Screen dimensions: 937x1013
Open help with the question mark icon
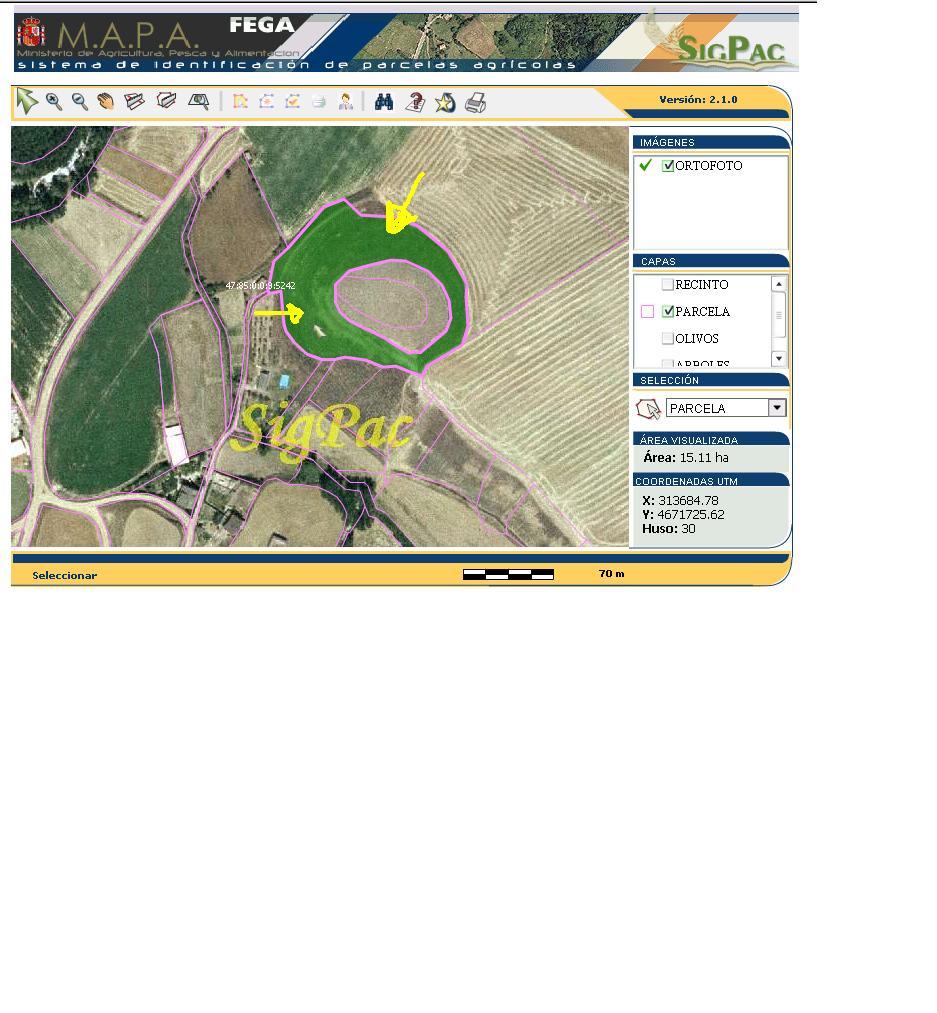point(415,102)
